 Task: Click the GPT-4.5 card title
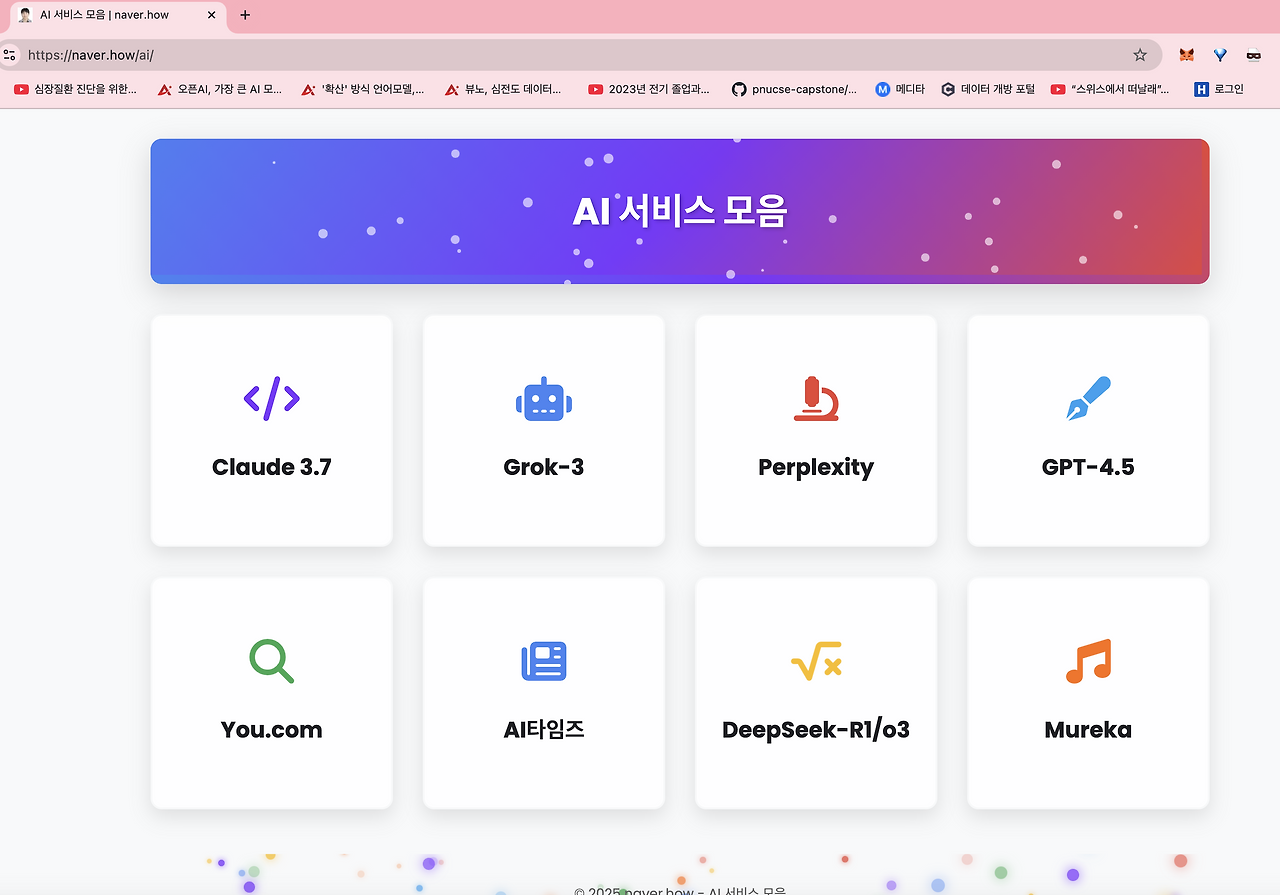(x=1088, y=467)
